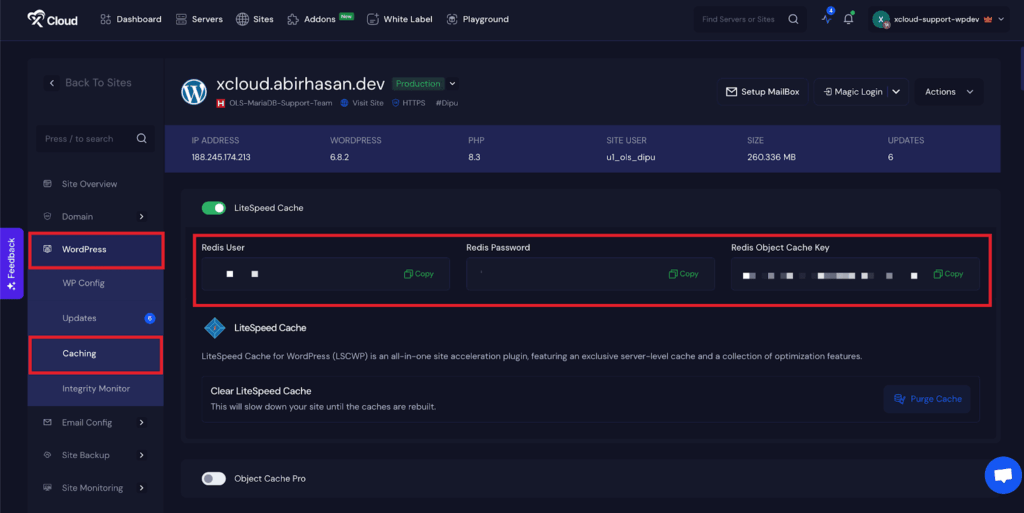Copy the Redis User value
Screen dimensions: 1024x513
pyautogui.click(x=419, y=274)
